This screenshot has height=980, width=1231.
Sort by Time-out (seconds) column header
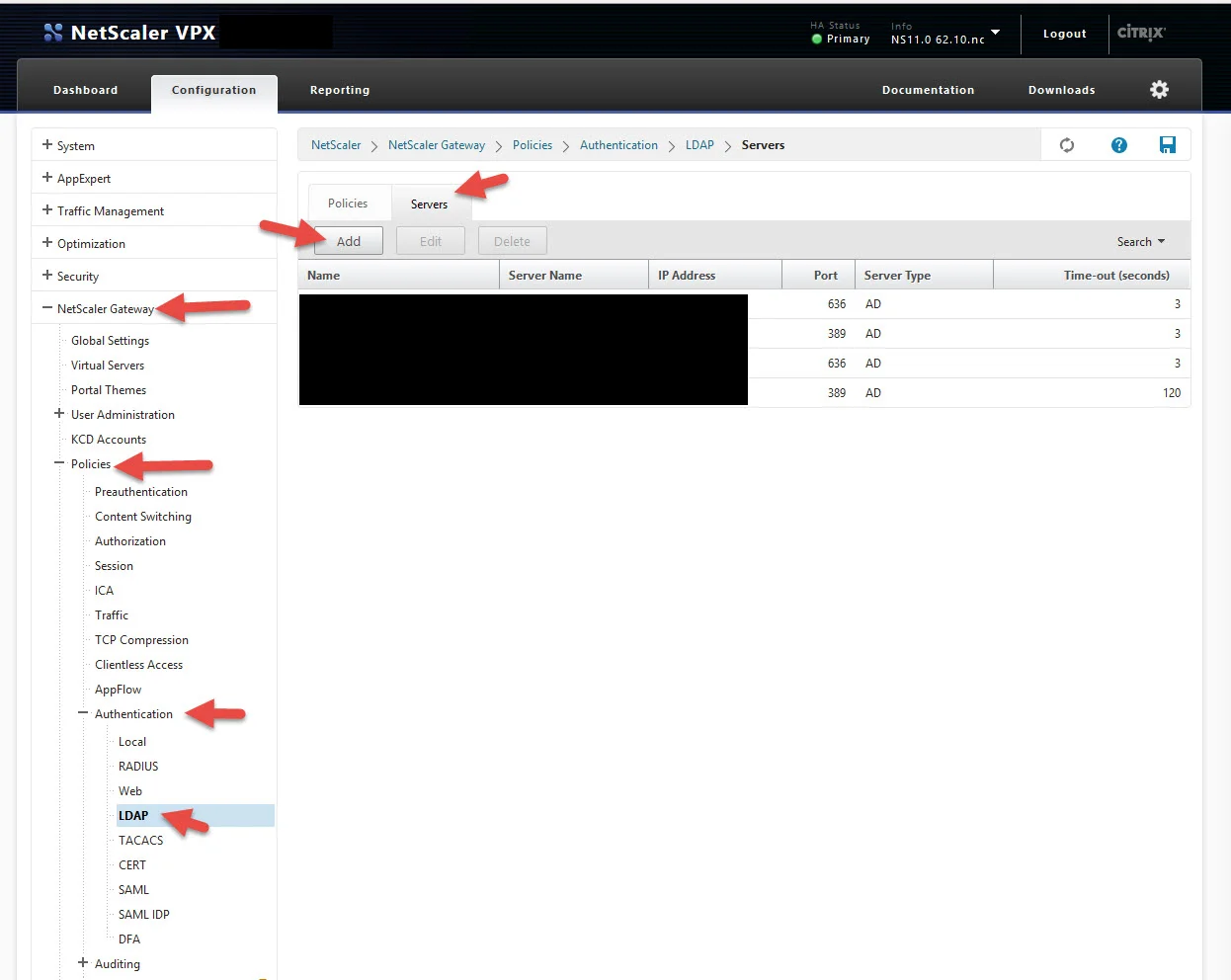(x=1092, y=276)
